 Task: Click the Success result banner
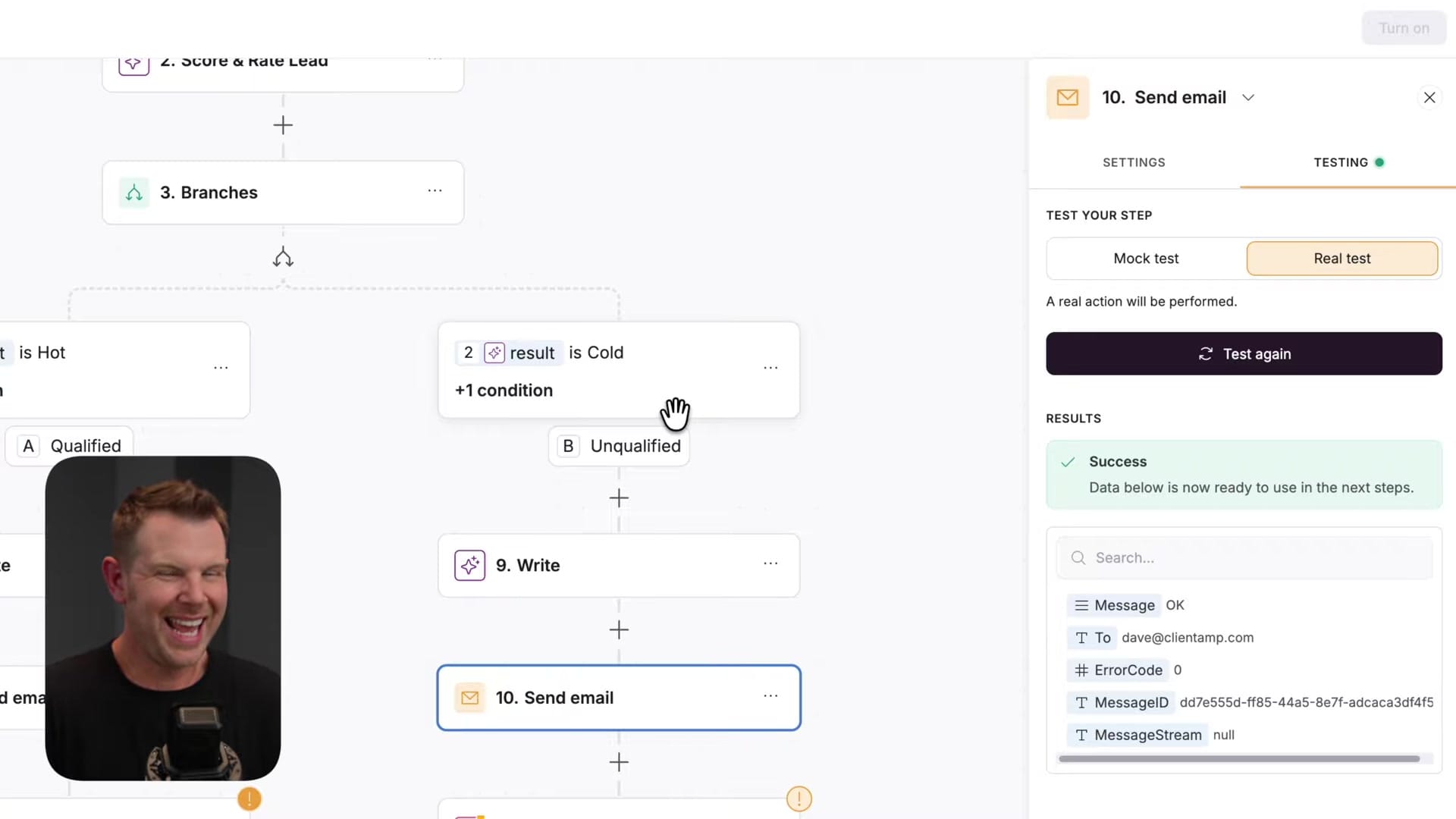click(1244, 475)
